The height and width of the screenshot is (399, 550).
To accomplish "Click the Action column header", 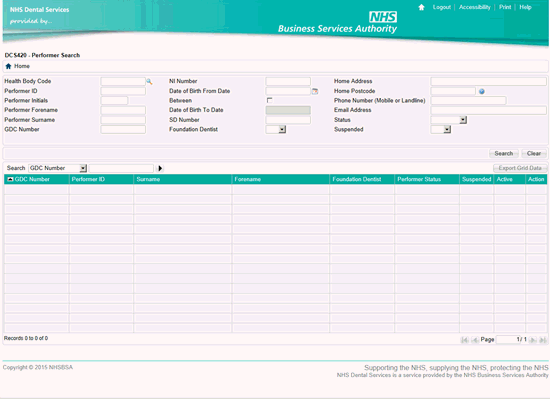I will pos(536,179).
